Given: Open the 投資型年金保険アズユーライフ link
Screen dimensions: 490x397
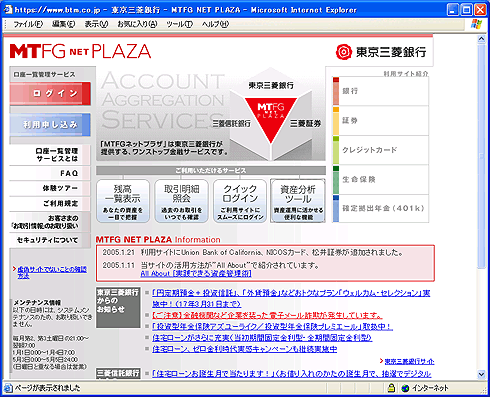Looking at the screenshot, I should 272,326.
